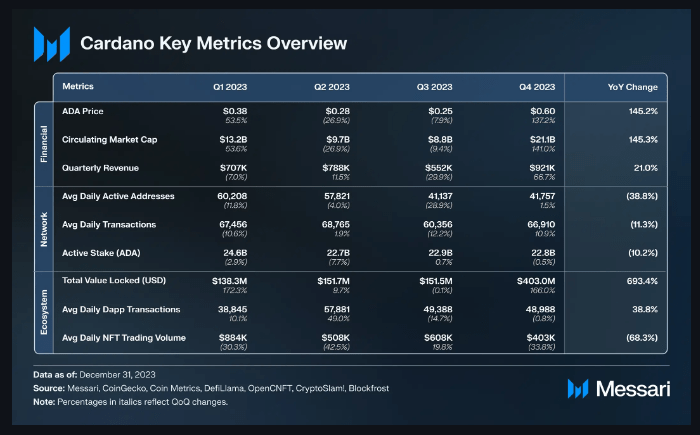700x435 pixels.
Task: Select the Network section label
Action: 45,227
